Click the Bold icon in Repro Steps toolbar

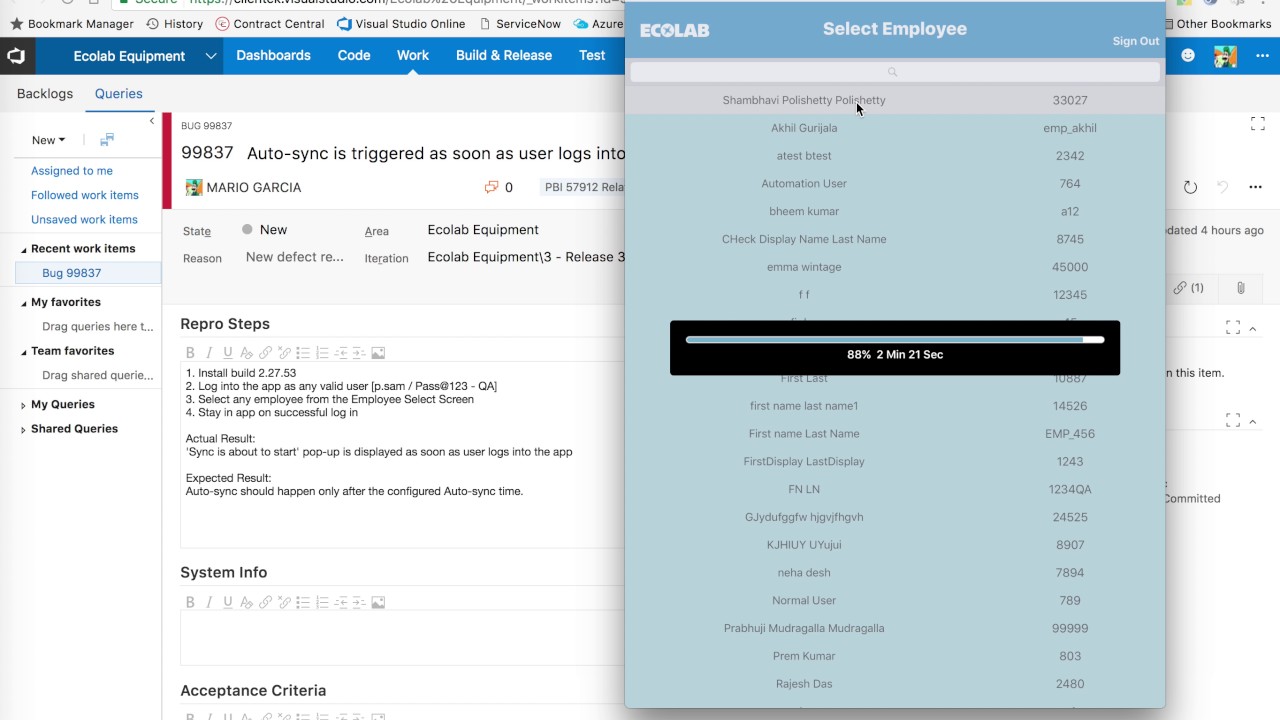190,353
